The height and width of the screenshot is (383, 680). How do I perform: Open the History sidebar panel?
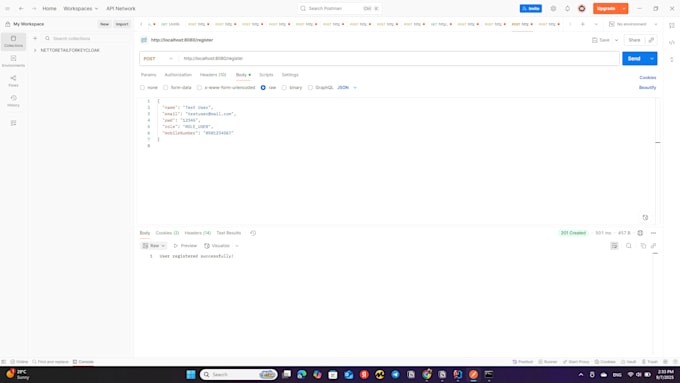pos(13,101)
